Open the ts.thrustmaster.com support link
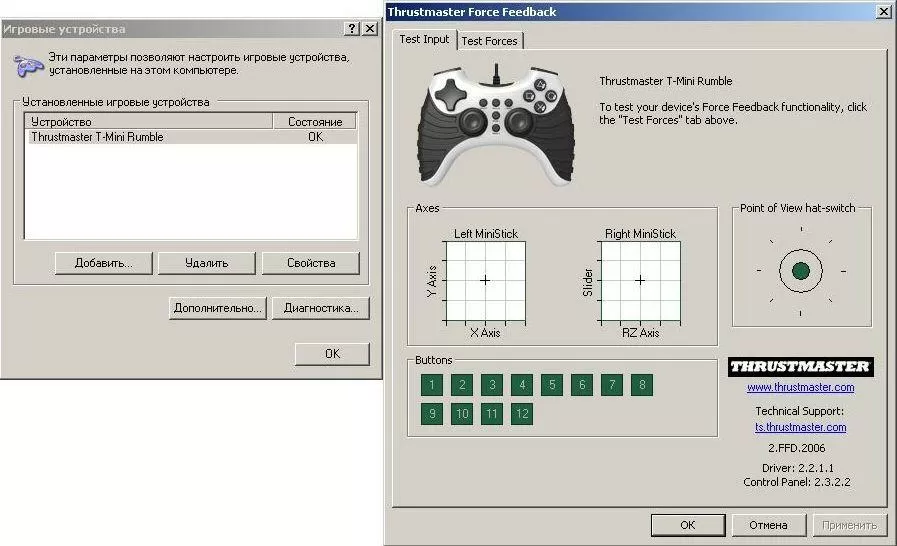This screenshot has height=546, width=897. pos(800,427)
